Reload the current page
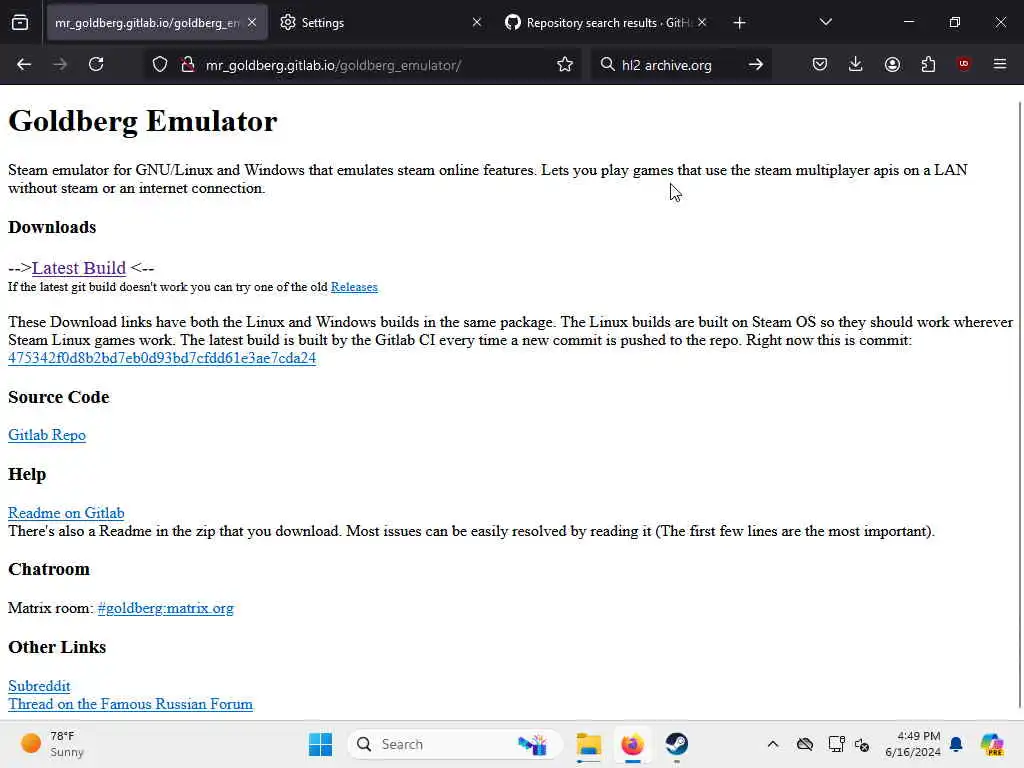The image size is (1024, 768). click(x=96, y=65)
